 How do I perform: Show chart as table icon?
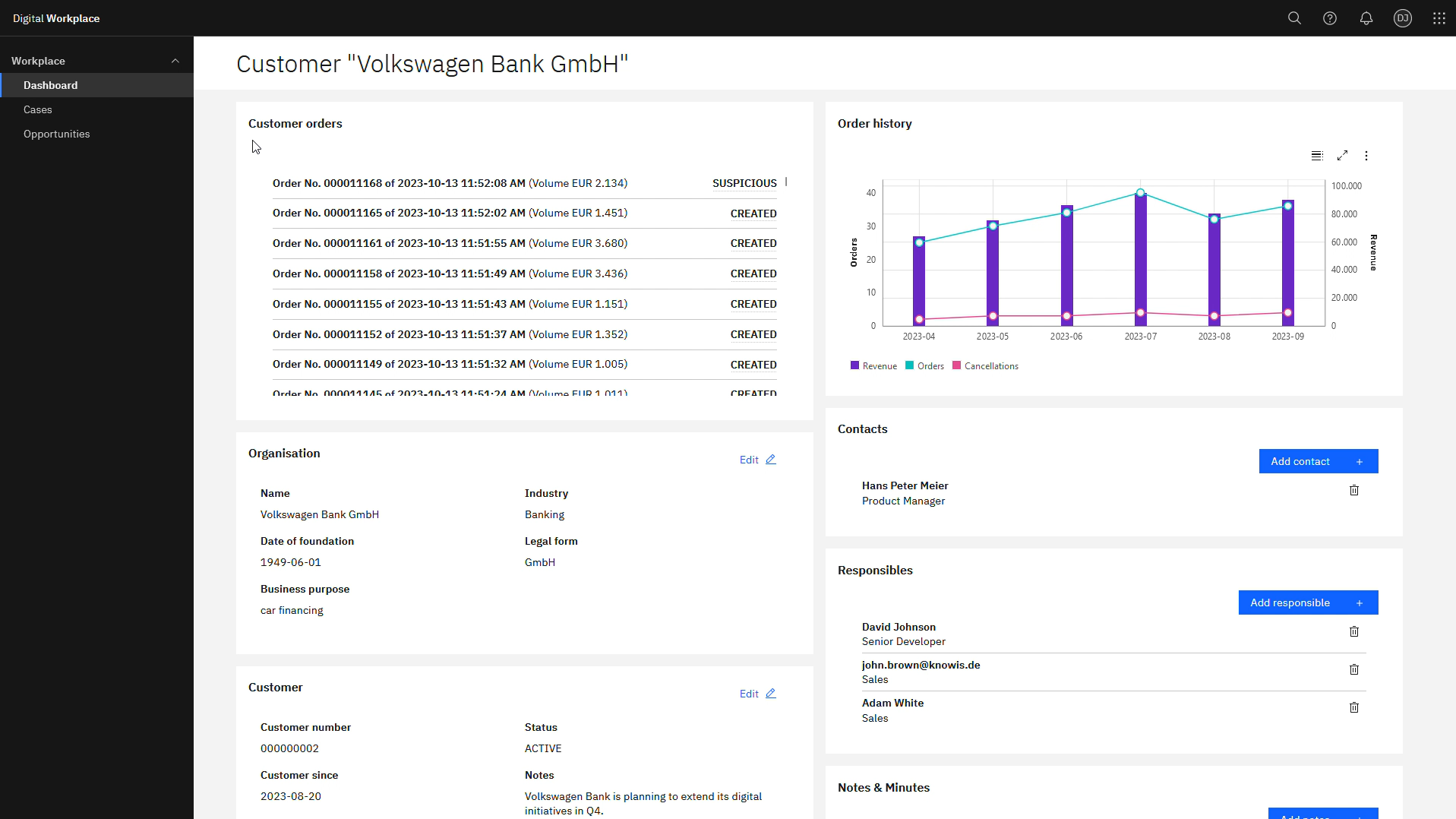1317,156
